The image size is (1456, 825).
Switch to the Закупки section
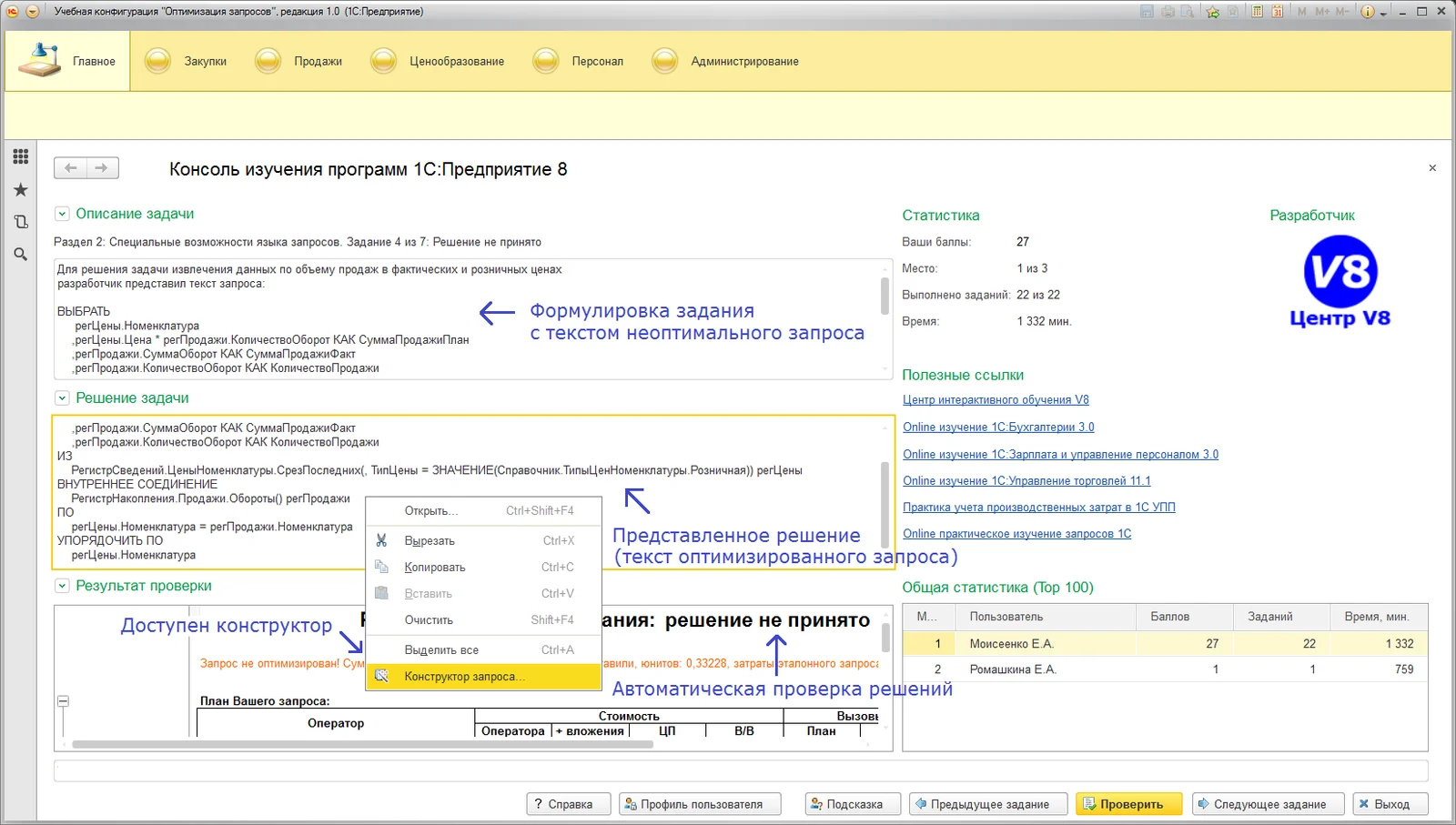(x=187, y=61)
